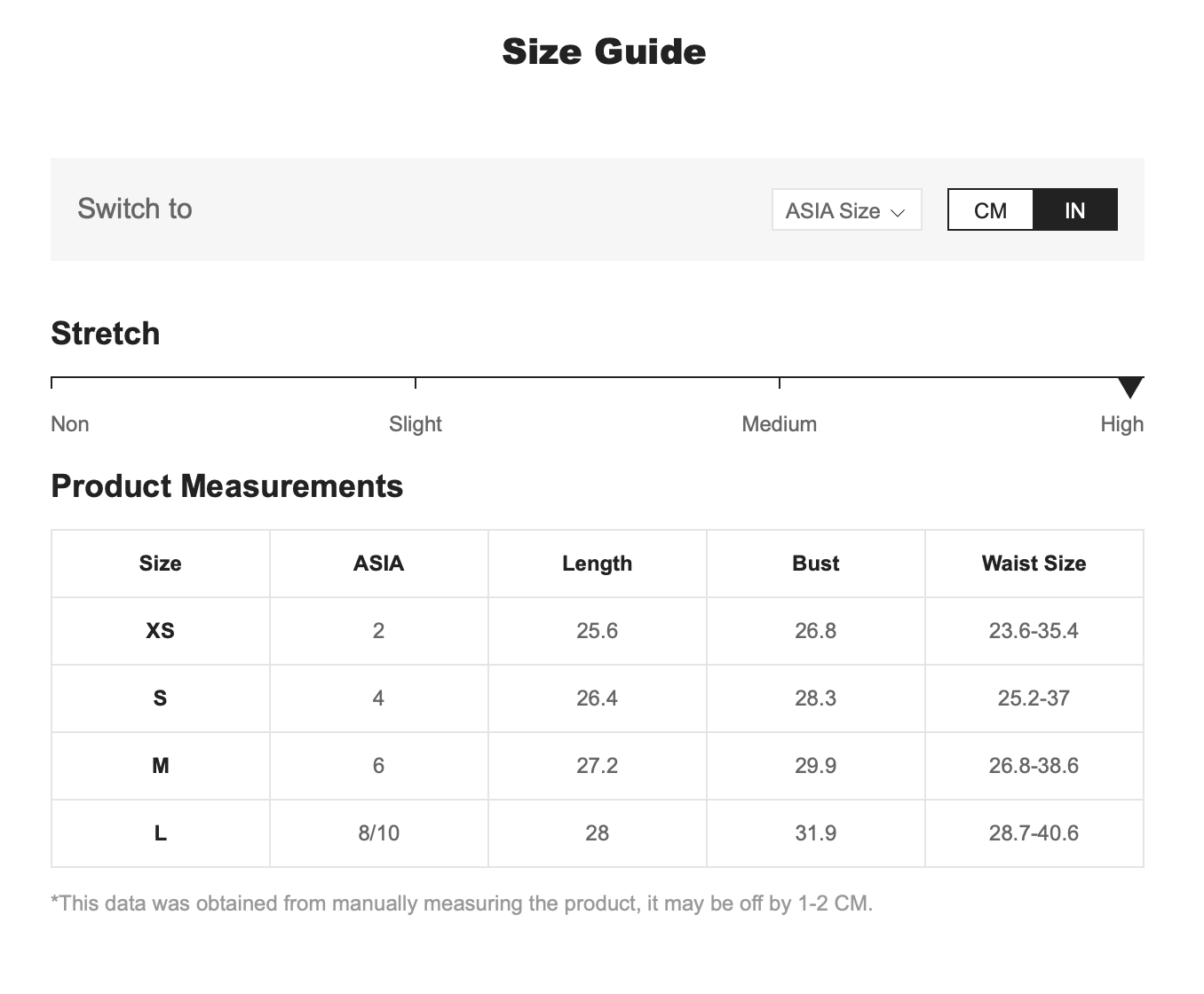Click the Waist Size column header
Image resolution: width=1204 pixels, height=994 pixels.
[1034, 564]
